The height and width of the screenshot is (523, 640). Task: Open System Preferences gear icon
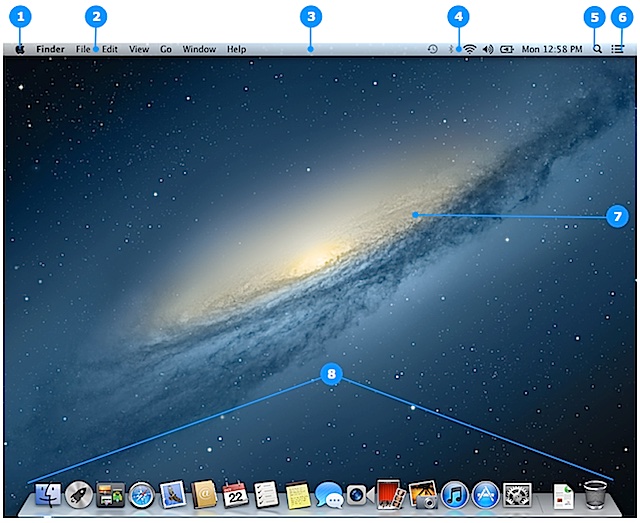(x=517, y=495)
